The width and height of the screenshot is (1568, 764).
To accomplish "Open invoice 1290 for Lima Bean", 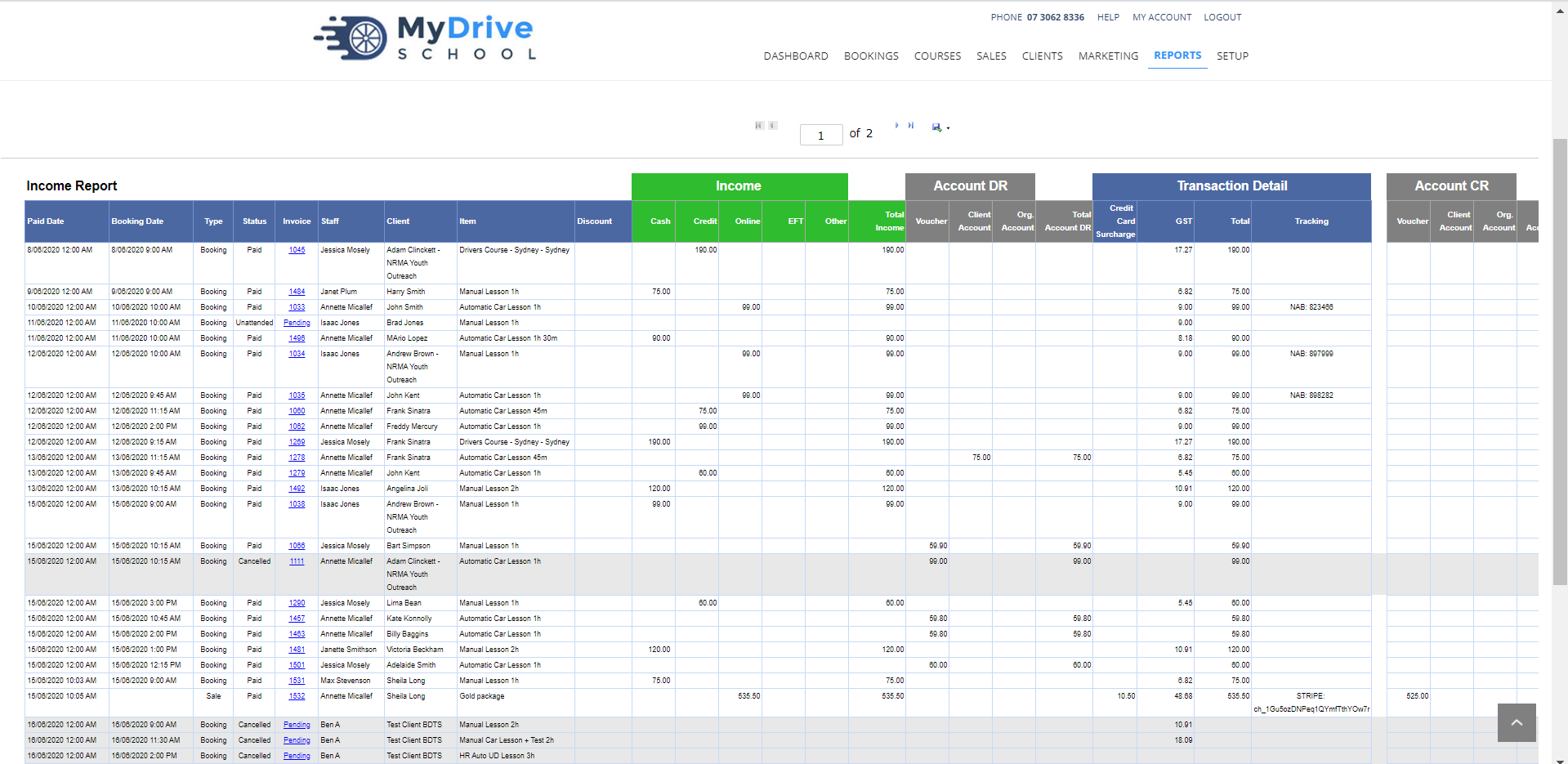I will (x=297, y=603).
